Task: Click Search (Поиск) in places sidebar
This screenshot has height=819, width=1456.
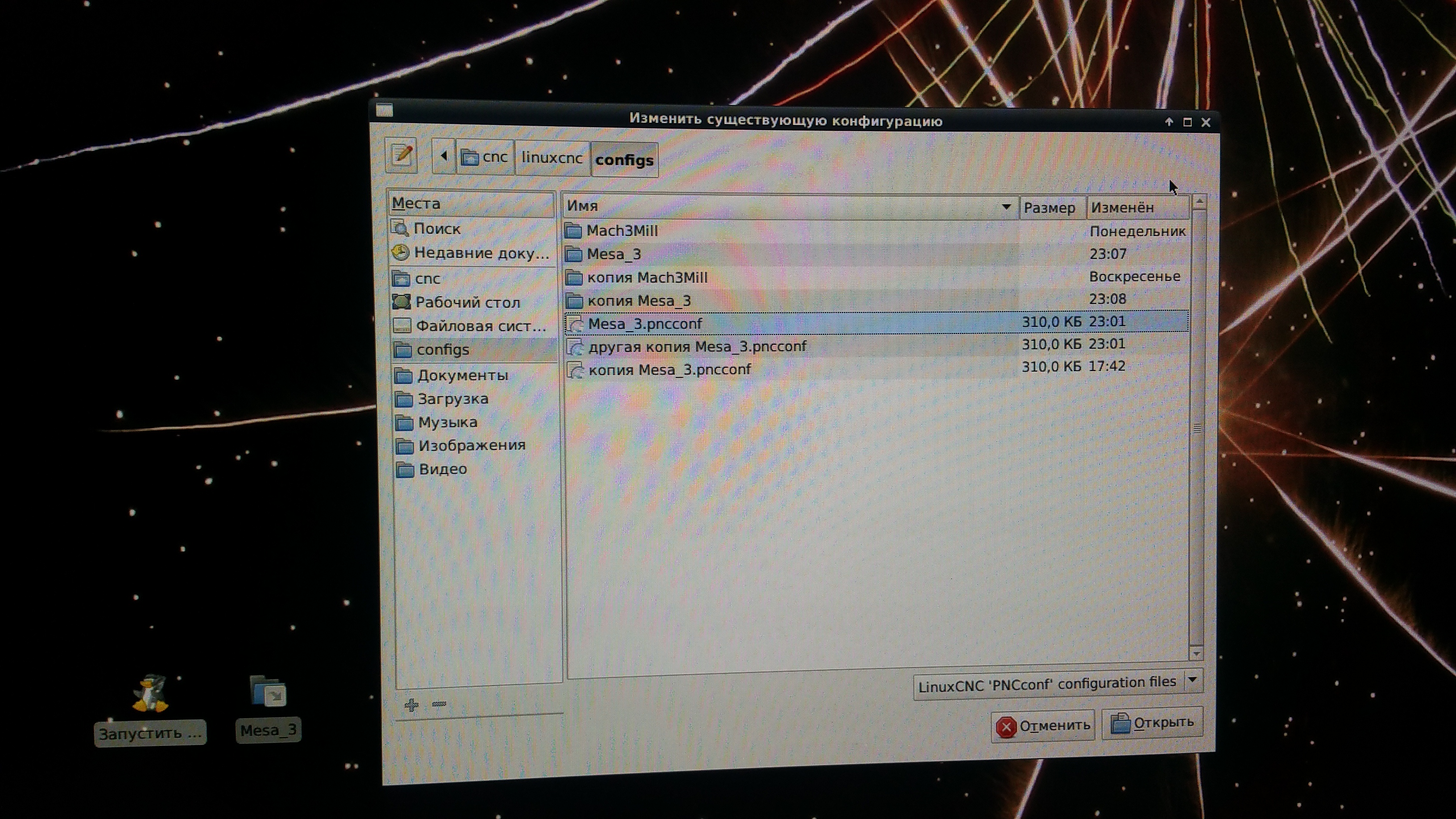Action: point(436,228)
